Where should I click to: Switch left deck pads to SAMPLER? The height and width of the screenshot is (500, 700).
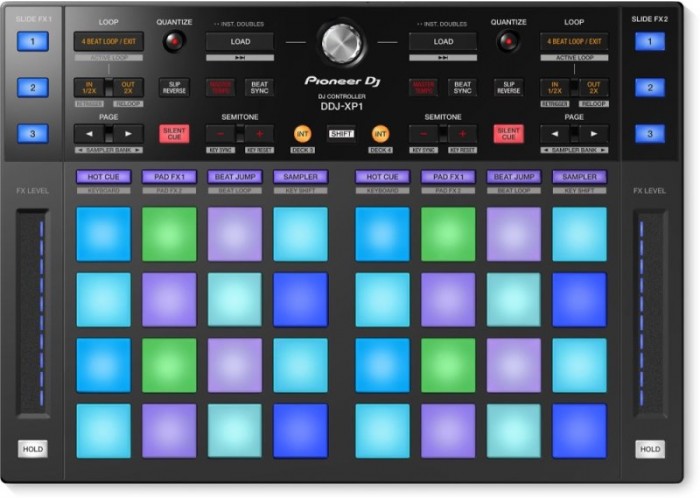point(300,177)
